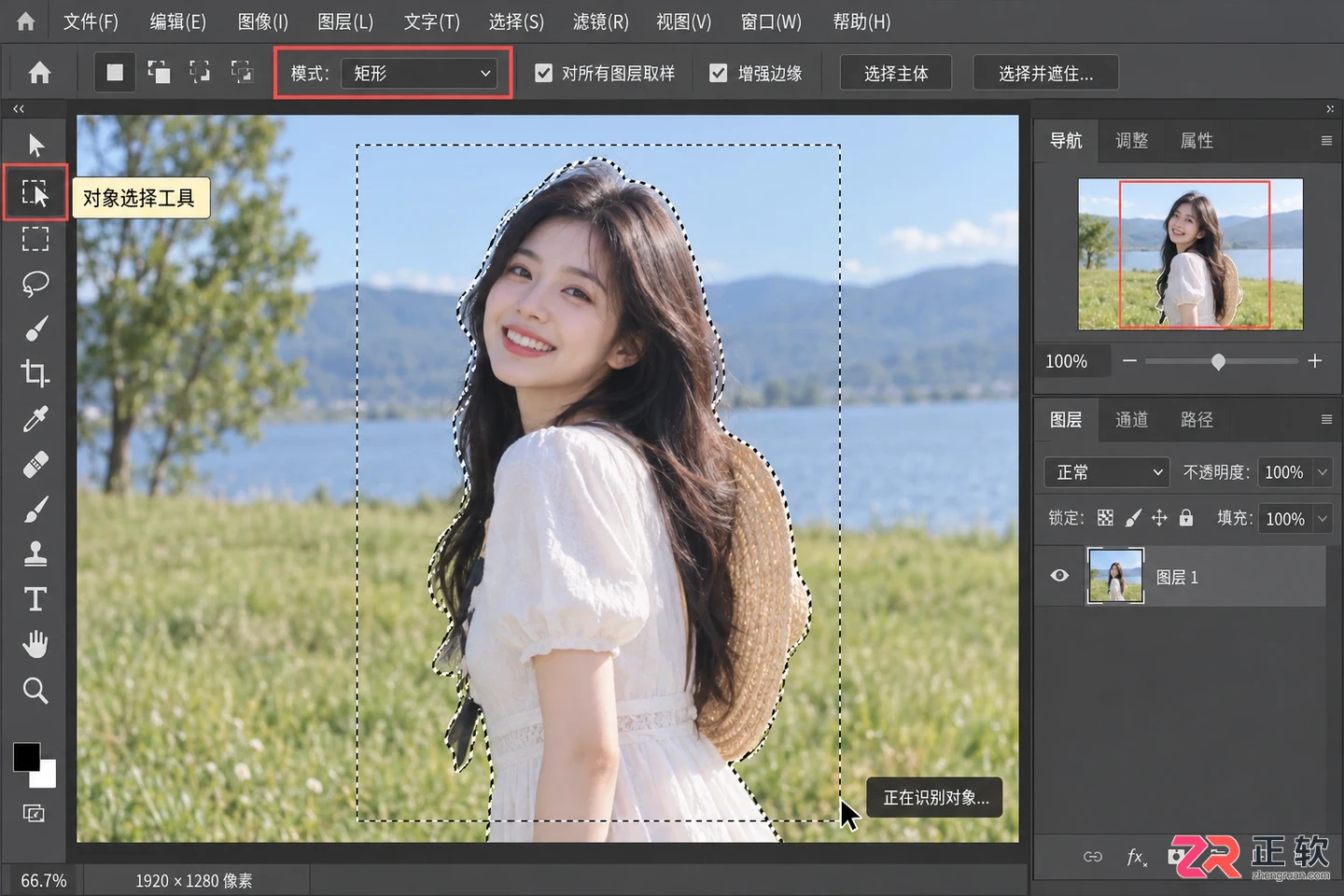This screenshot has height=896, width=1344.
Task: Select the Object Selection tool (对象选择工具)
Action: [35, 192]
